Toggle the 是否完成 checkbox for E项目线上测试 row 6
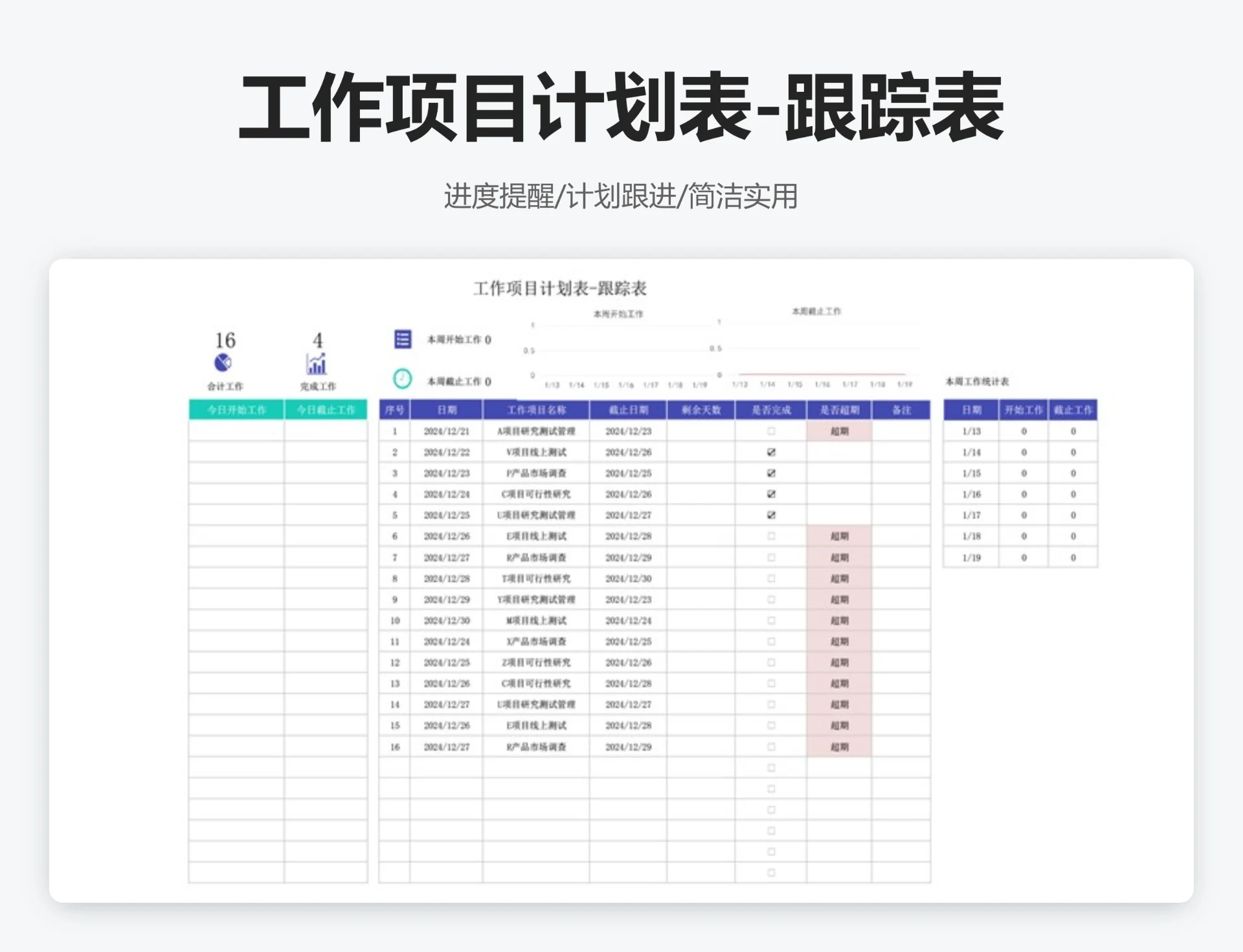Viewport: 1243px width, 952px height. coord(770,536)
